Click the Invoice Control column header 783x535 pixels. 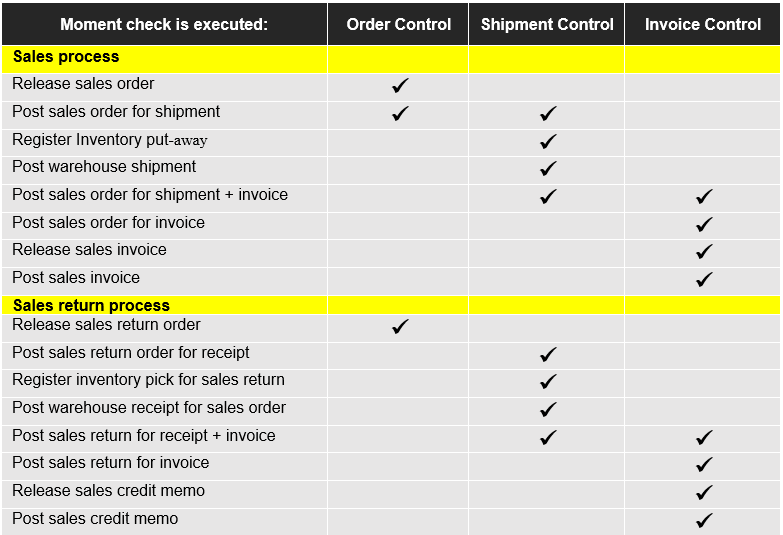(703, 24)
